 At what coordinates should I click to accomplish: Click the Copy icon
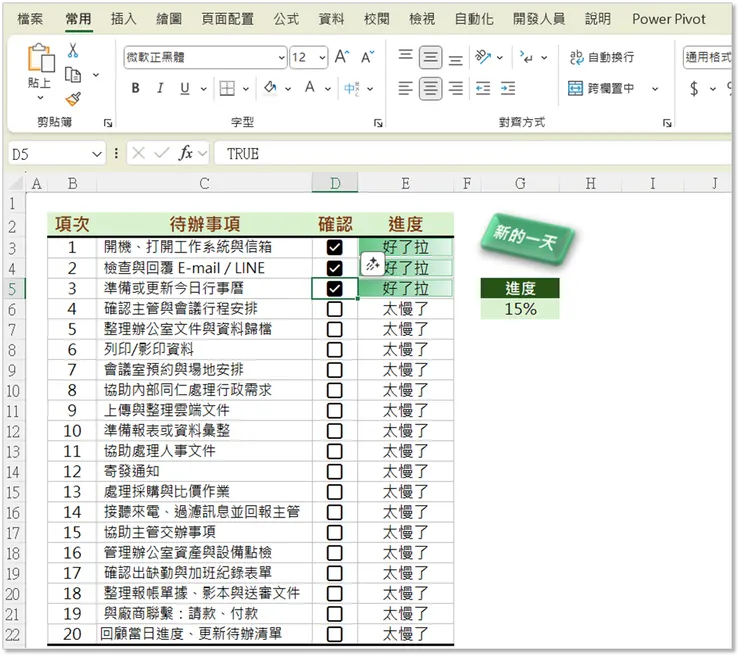pos(73,75)
